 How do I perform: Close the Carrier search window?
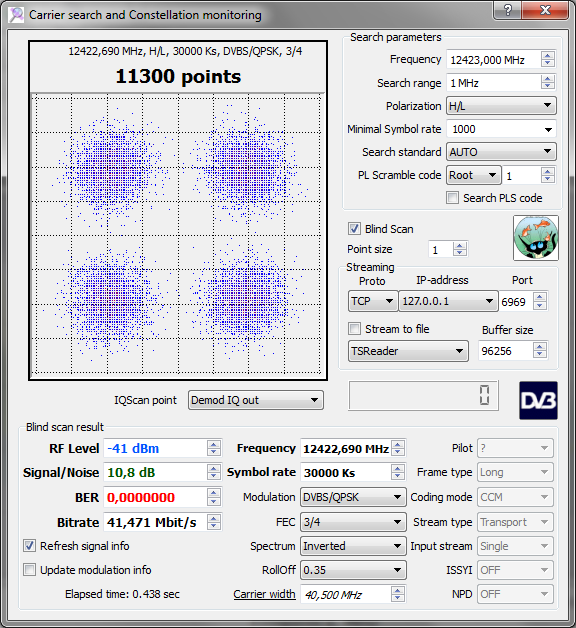click(x=546, y=10)
